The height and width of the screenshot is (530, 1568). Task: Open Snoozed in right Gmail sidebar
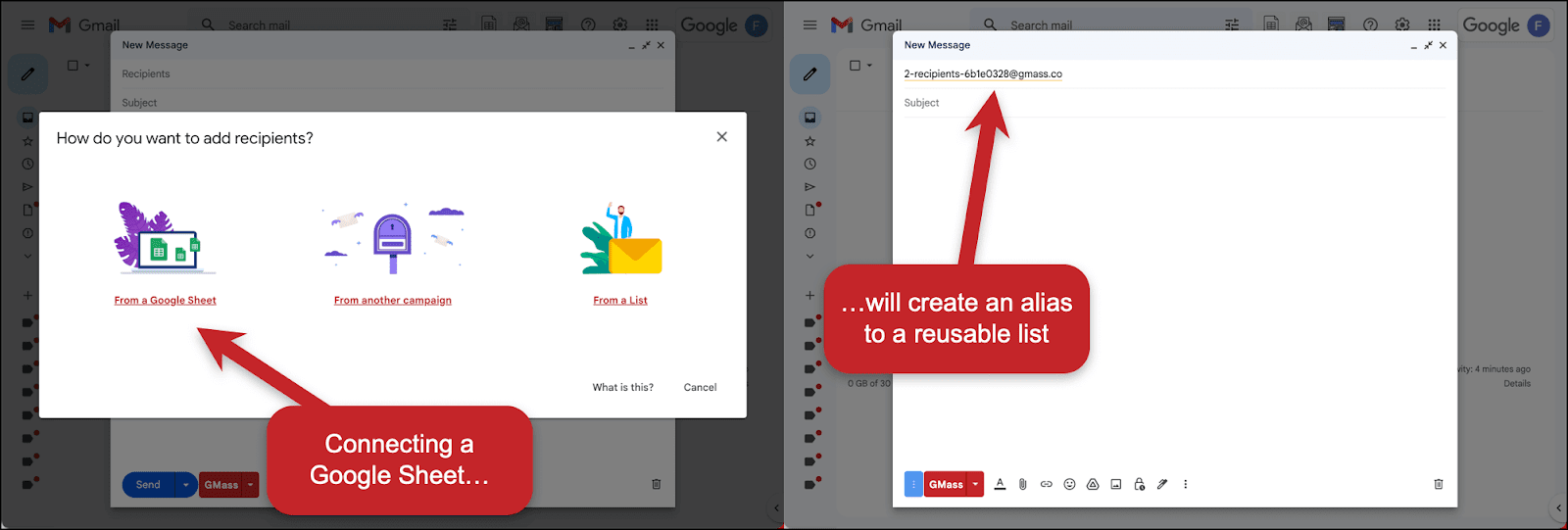click(809, 164)
